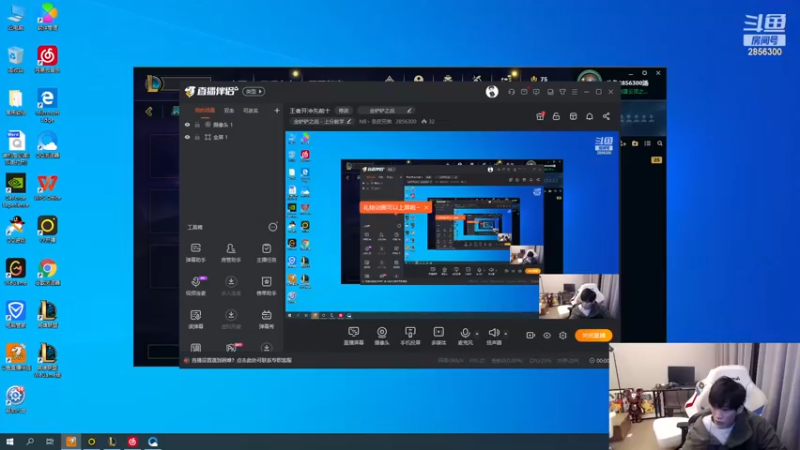
Task: Click the orange stop-streaming button
Action: [x=593, y=335]
